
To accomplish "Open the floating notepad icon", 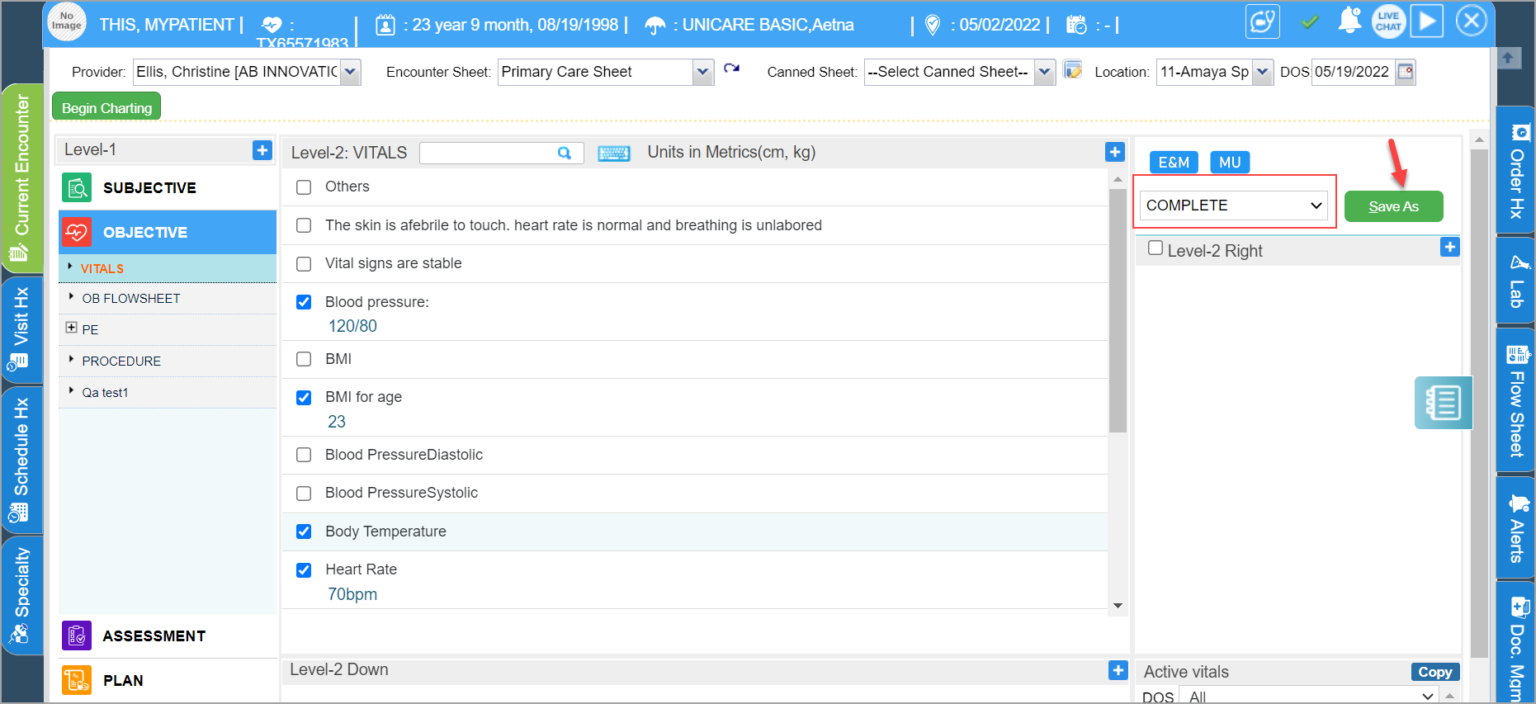I will coord(1443,403).
